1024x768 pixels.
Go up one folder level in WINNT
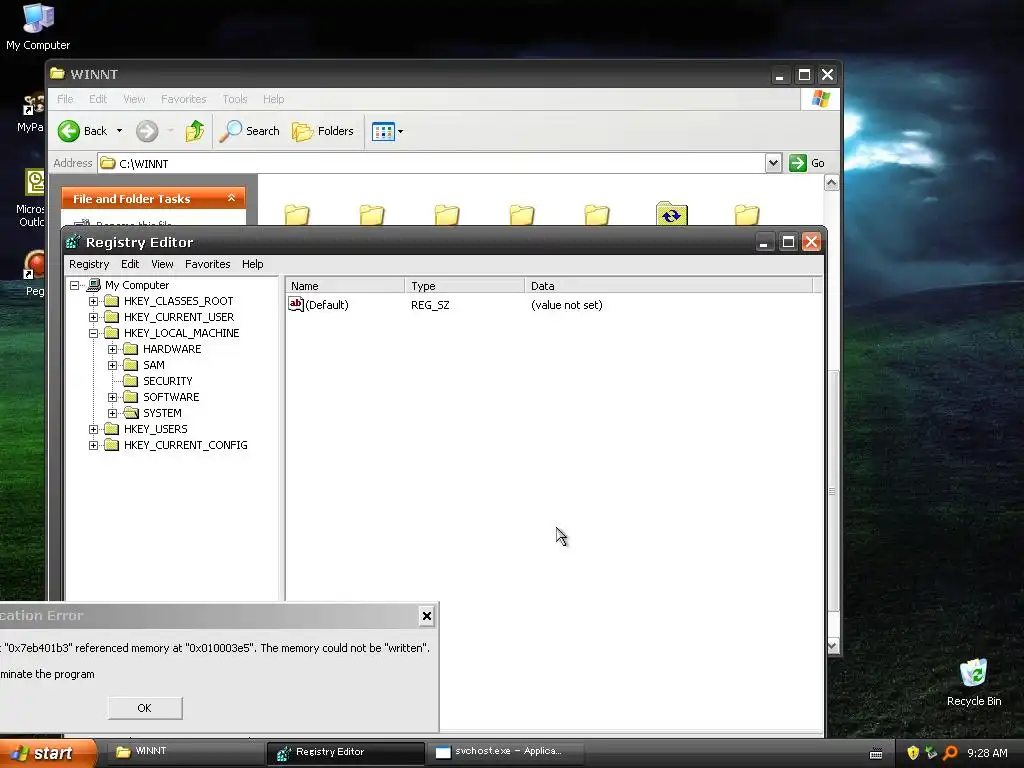pyautogui.click(x=194, y=131)
